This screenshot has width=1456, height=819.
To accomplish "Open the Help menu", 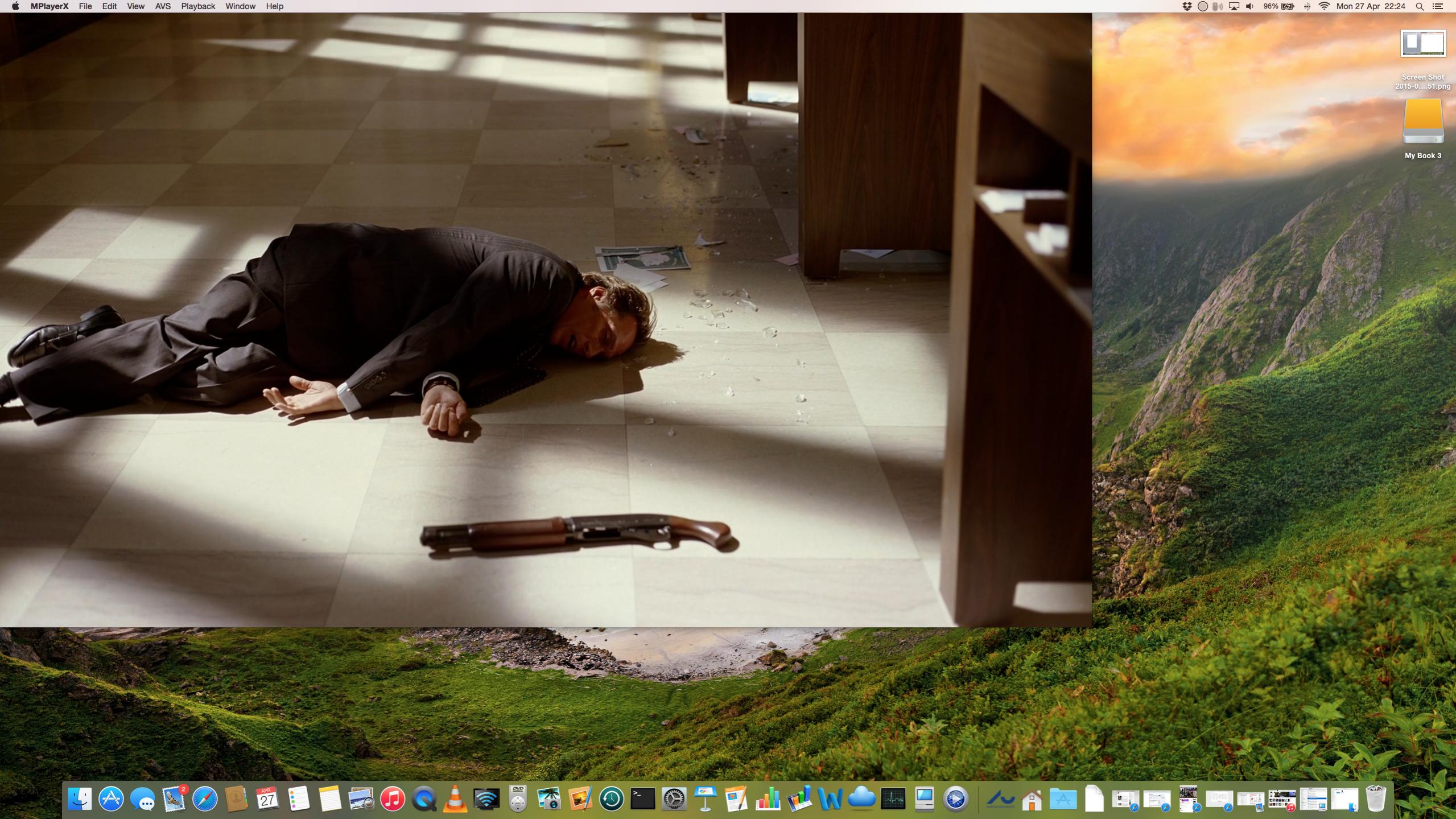I will 275,6.
